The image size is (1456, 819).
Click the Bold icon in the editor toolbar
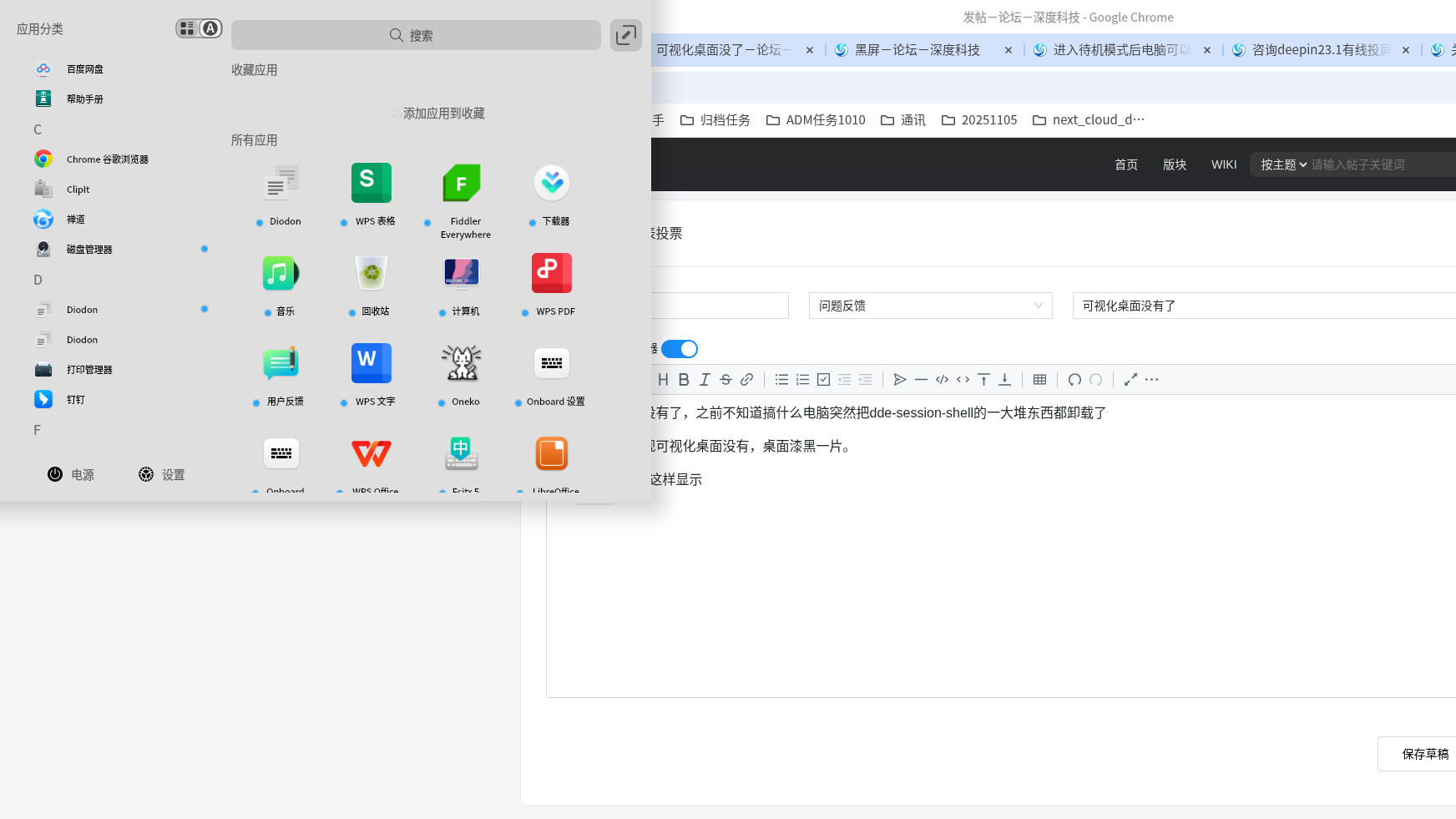(684, 380)
